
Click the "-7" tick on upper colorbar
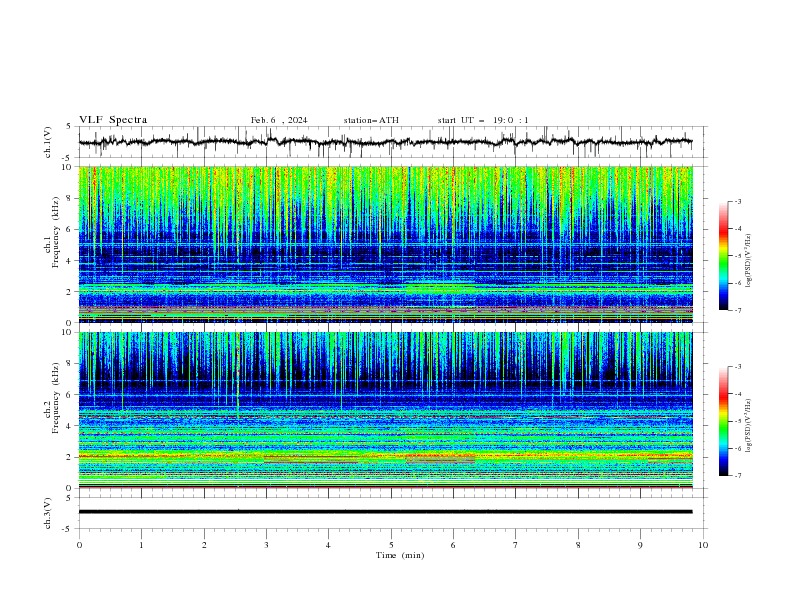click(737, 310)
